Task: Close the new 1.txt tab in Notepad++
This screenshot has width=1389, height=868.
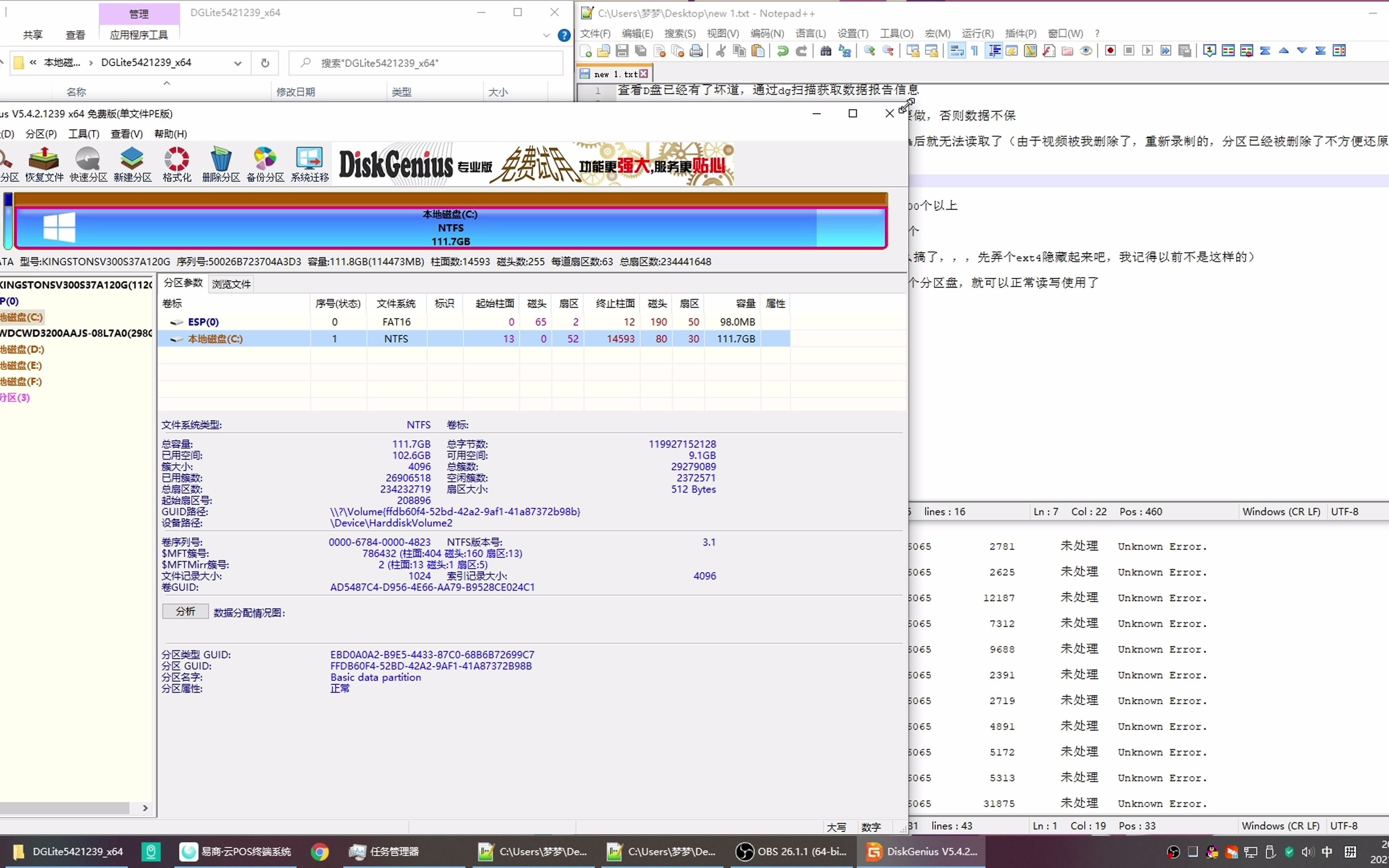Action: [x=644, y=74]
